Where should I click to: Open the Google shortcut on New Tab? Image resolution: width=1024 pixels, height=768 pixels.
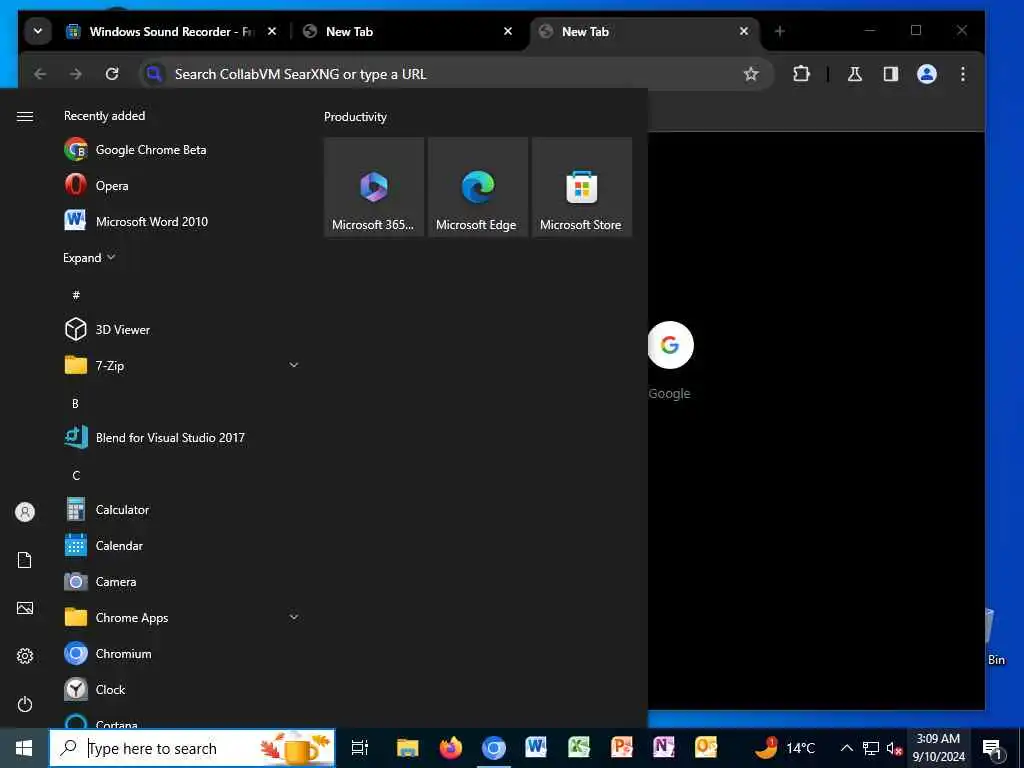670,360
